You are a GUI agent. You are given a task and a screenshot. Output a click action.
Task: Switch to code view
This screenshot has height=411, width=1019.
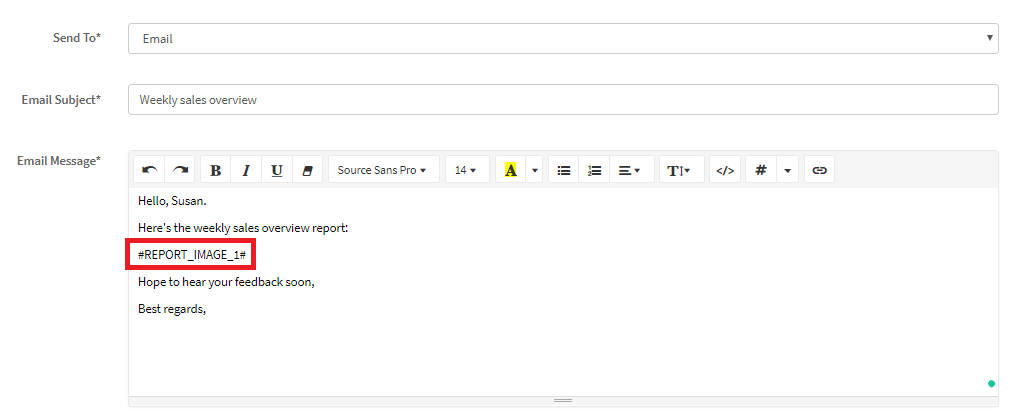726,170
